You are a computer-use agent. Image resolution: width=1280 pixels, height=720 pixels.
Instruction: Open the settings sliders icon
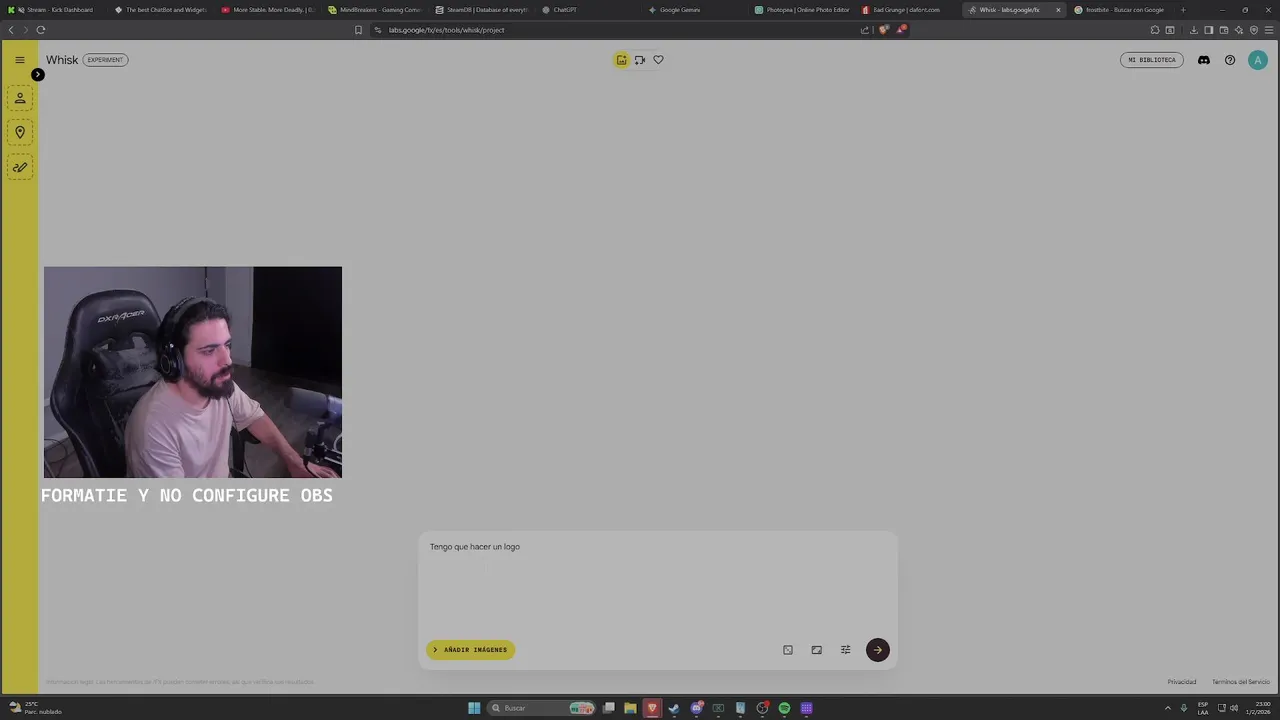click(846, 650)
